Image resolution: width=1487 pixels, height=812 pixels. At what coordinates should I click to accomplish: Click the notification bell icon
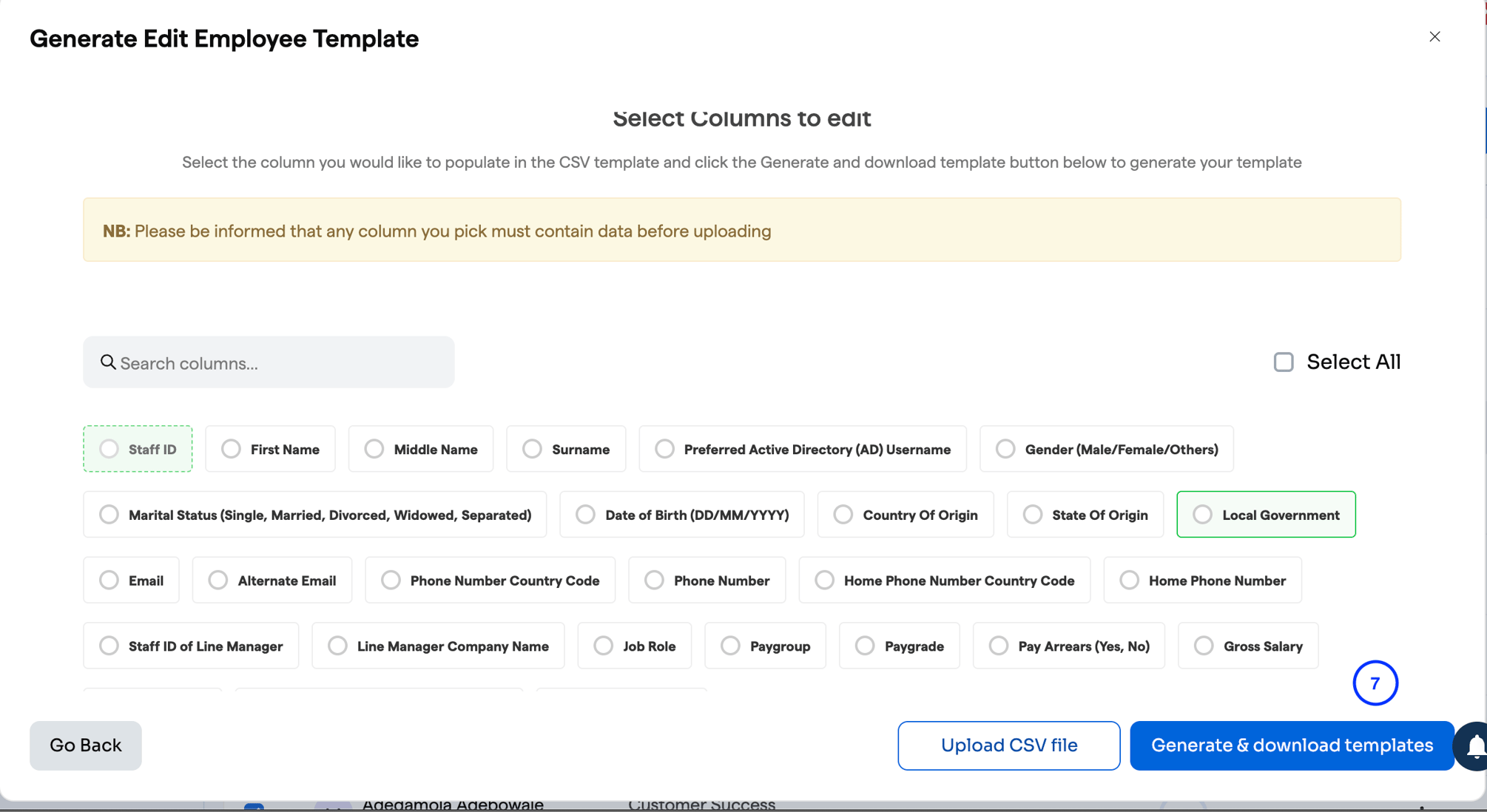click(1475, 746)
